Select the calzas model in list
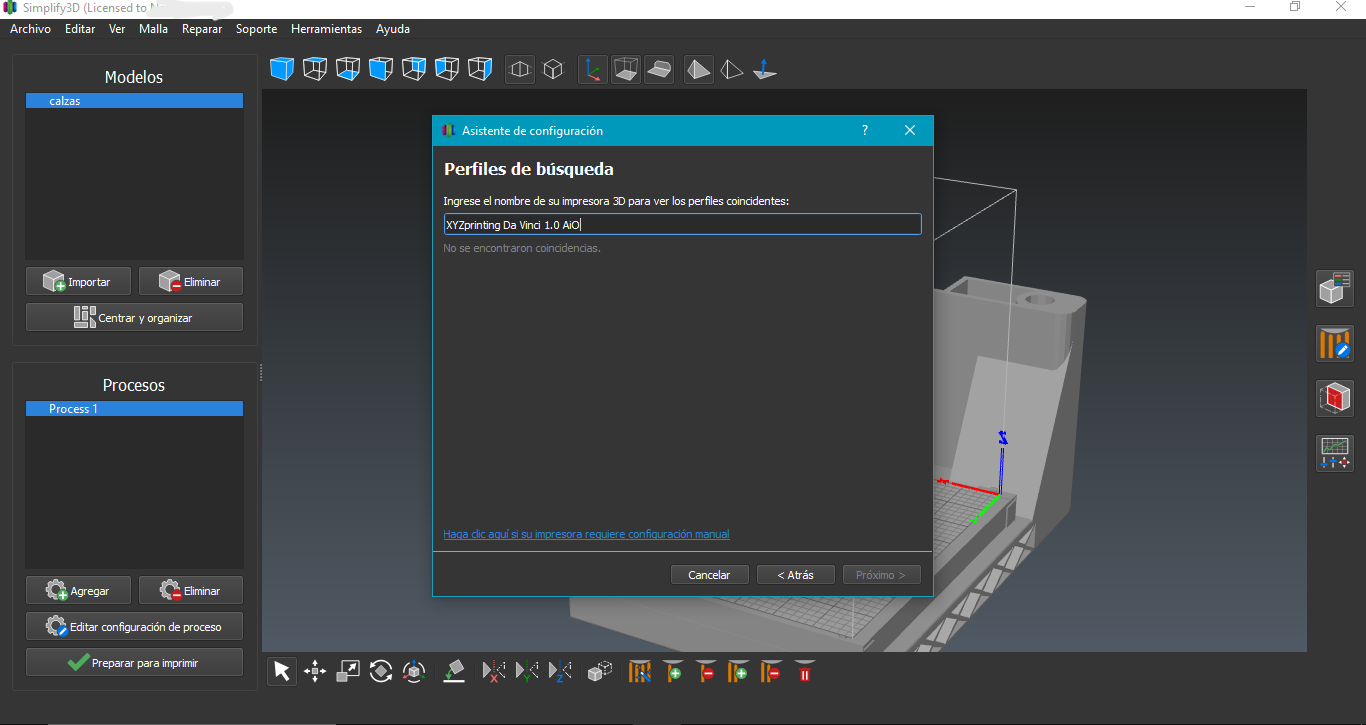1366x725 pixels. click(134, 101)
